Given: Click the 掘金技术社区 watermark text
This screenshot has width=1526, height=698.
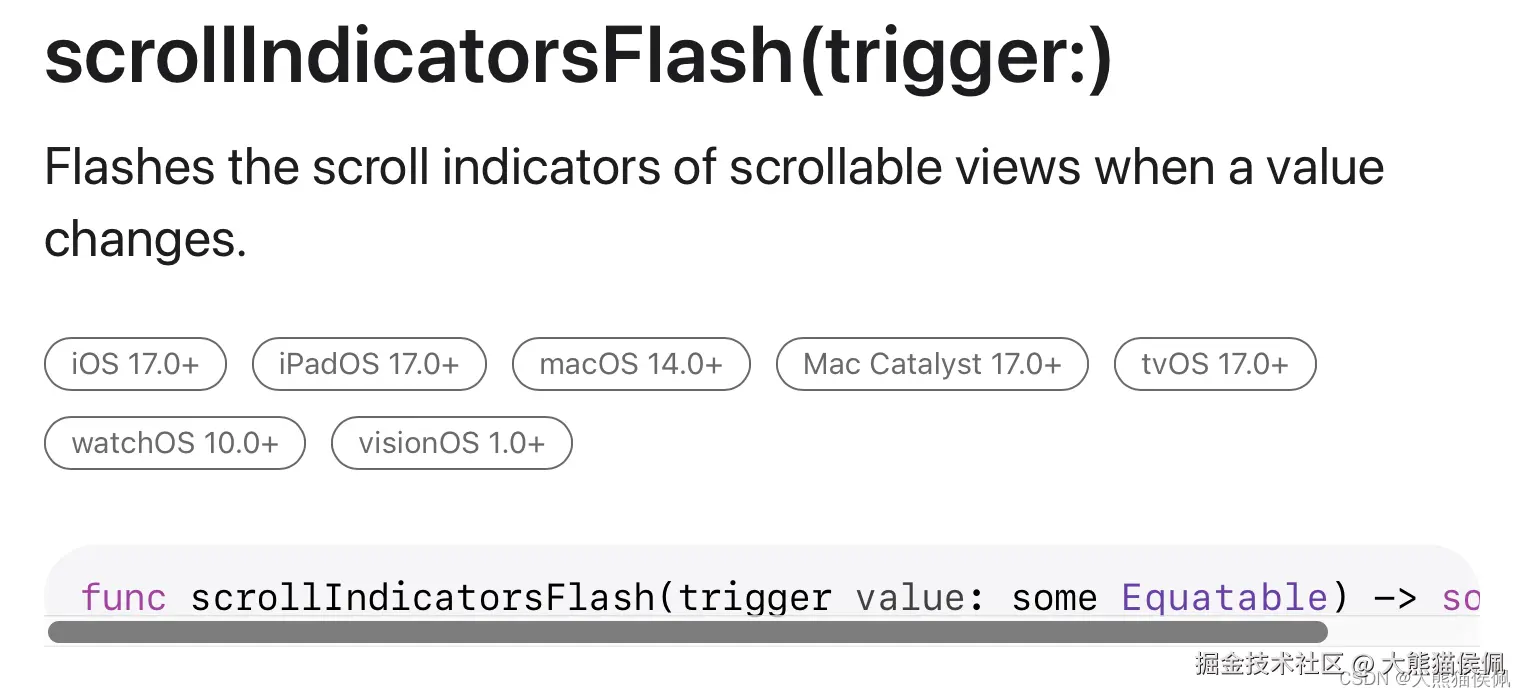Looking at the screenshot, I should click(x=1270, y=662).
